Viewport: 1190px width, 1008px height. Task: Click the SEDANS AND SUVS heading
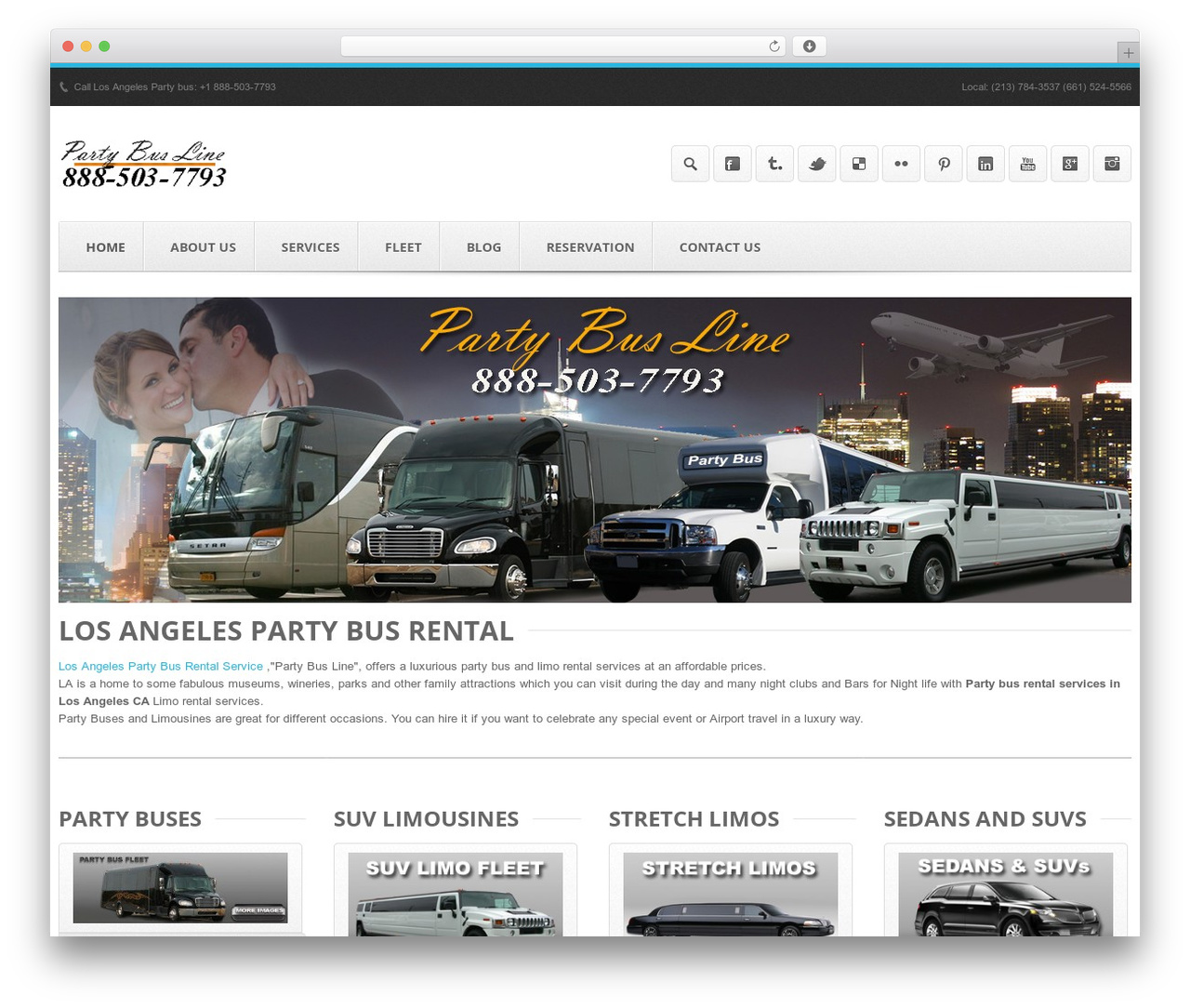tap(985, 819)
